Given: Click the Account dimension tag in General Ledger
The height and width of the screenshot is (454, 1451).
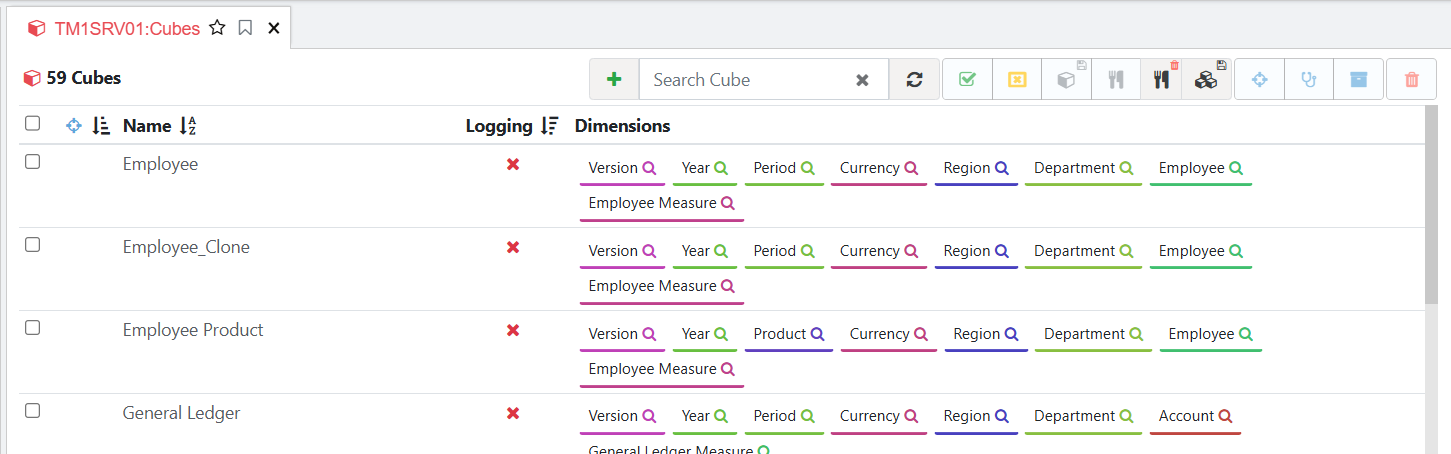Looking at the screenshot, I should [x=1195, y=416].
